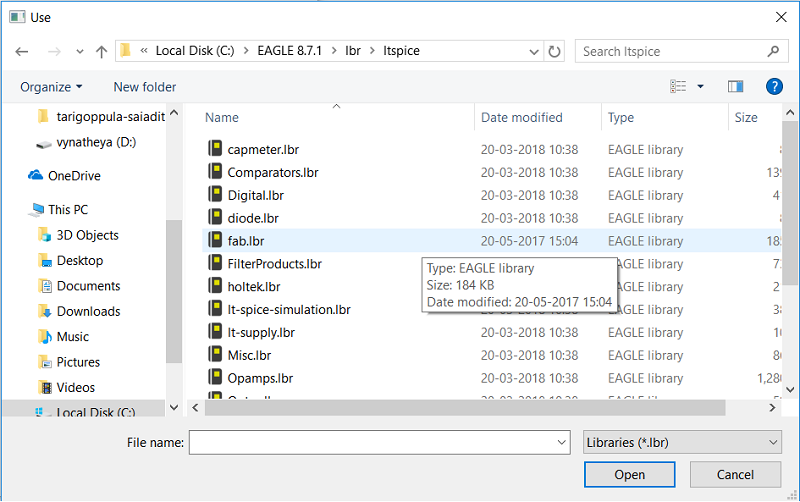The width and height of the screenshot is (800, 502).
Task: Expand the File name history dropdown
Action: point(561,442)
